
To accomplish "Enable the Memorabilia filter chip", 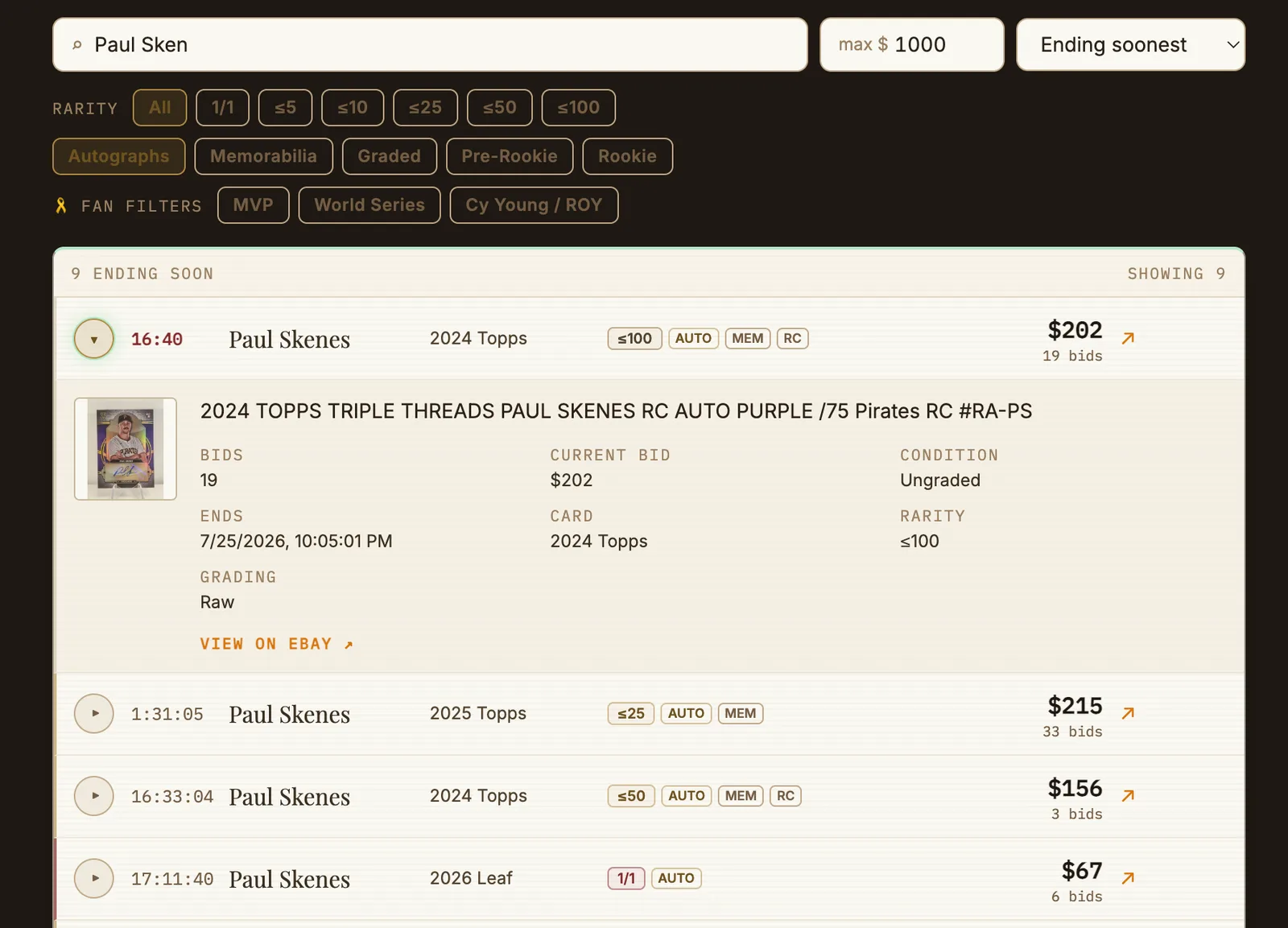I will [263, 156].
